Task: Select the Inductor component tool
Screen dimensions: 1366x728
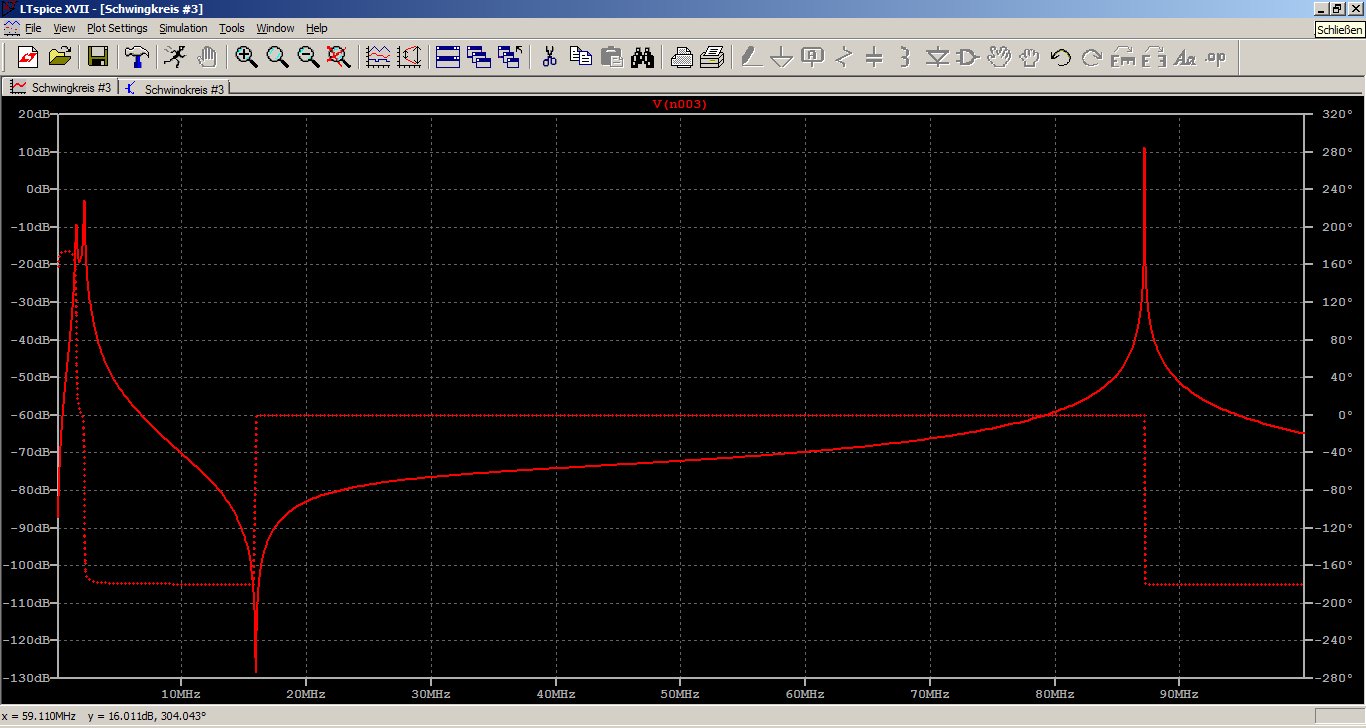Action: click(x=906, y=57)
